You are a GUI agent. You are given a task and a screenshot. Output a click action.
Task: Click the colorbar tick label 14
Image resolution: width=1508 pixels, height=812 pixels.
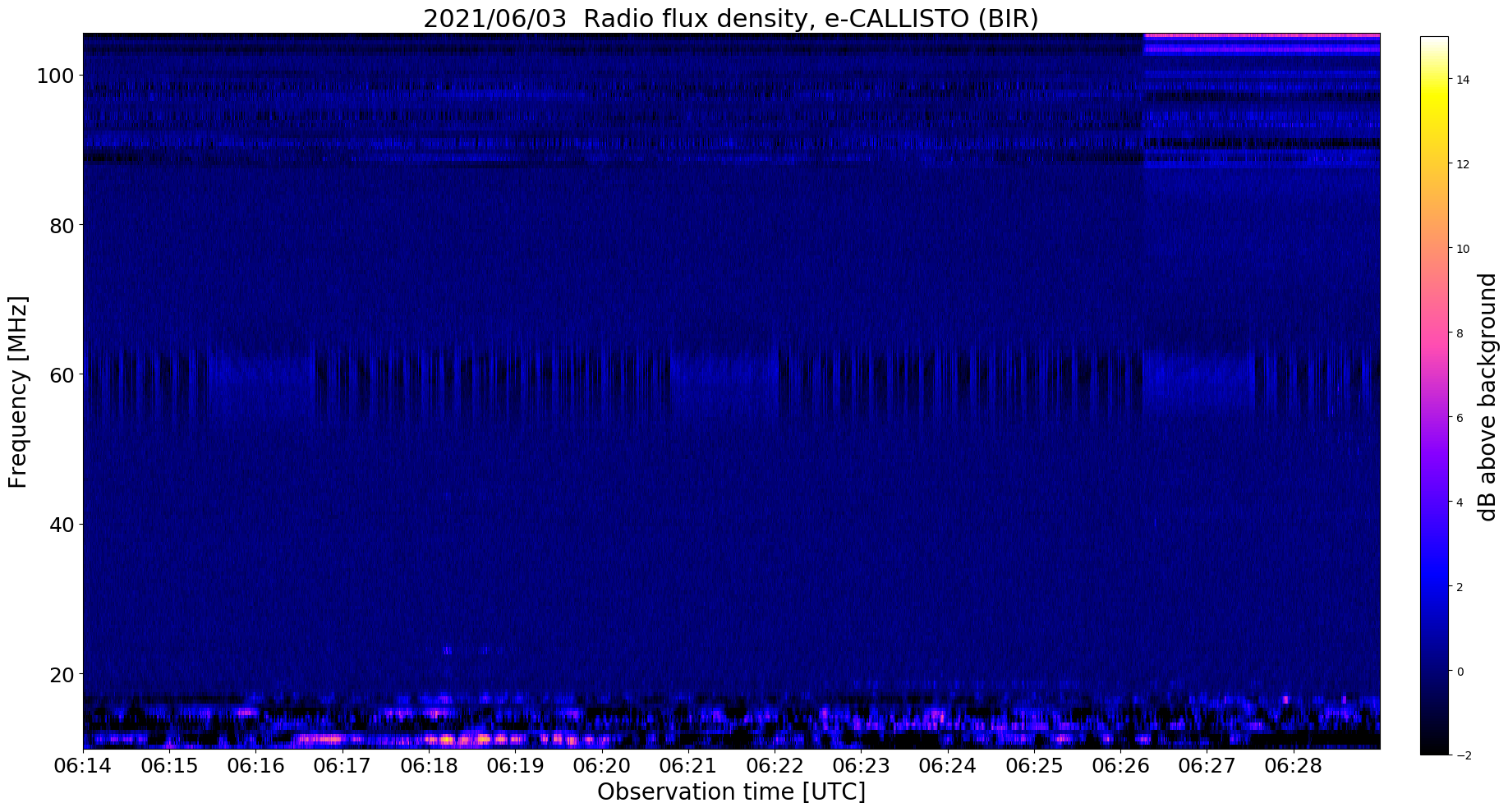tap(1463, 80)
